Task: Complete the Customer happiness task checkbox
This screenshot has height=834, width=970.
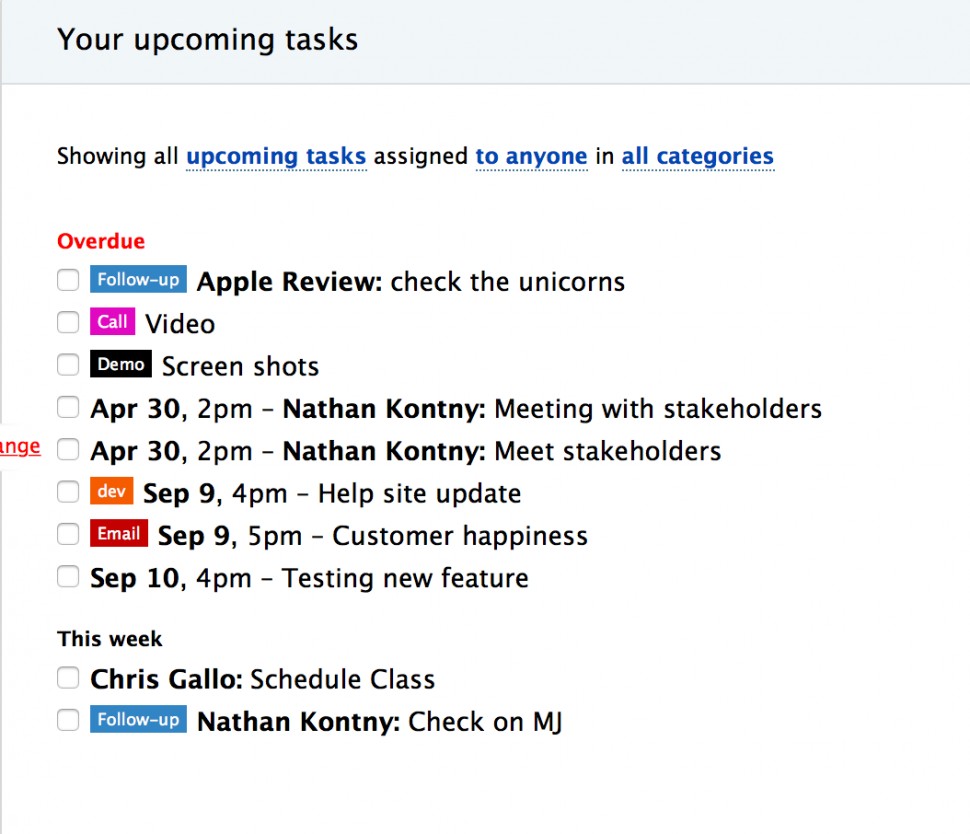Action: pos(68,535)
